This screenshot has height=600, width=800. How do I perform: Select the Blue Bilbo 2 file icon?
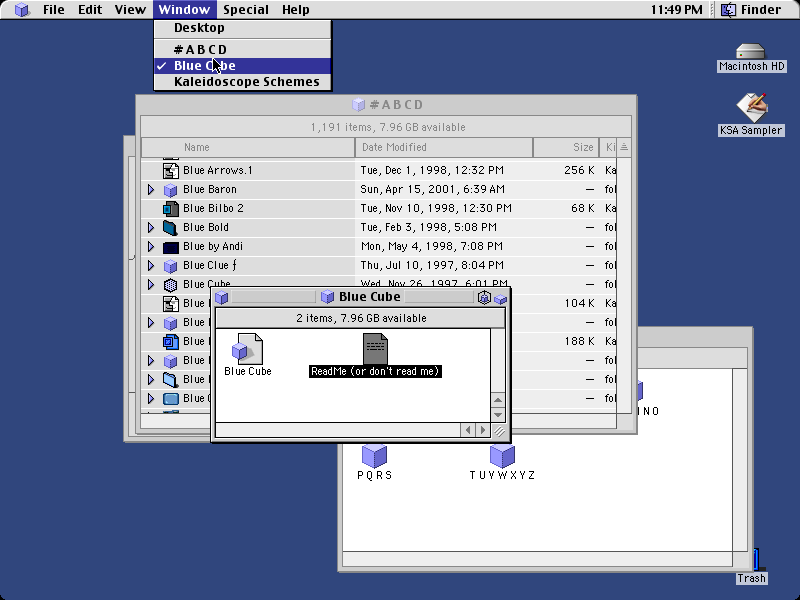[170, 209]
